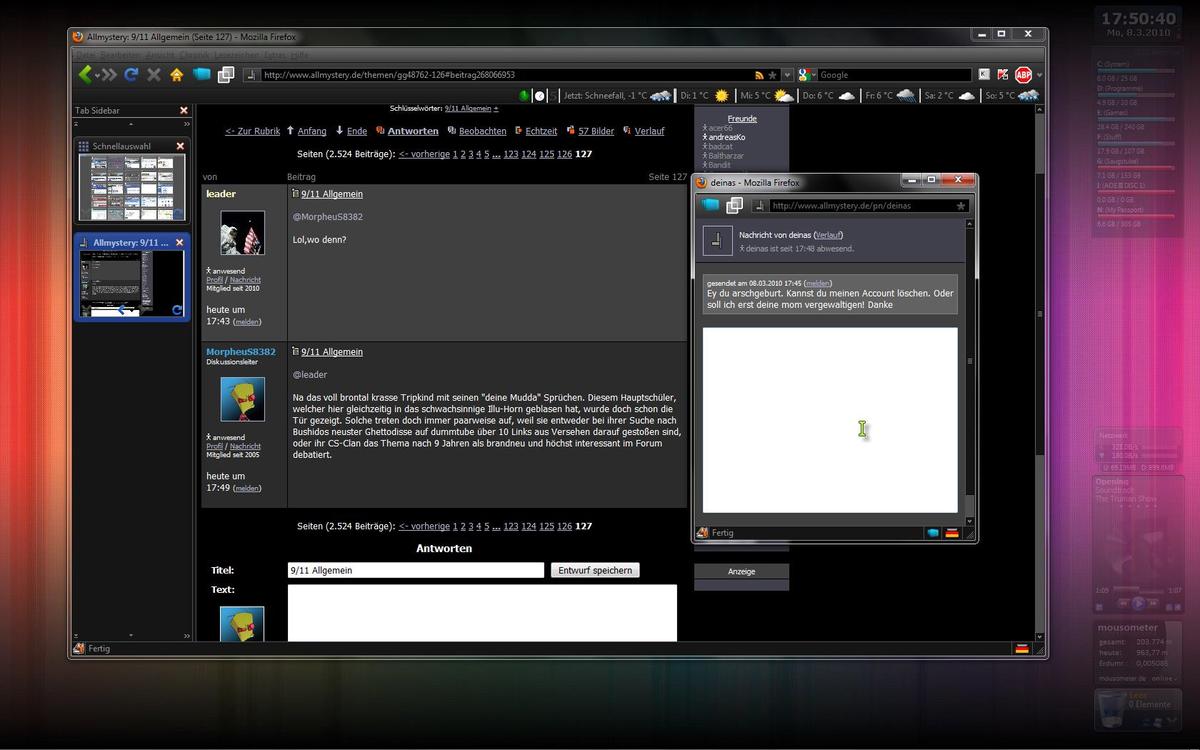Click 'melden' under MorpheuS8382's 17:49 post
Image resolution: width=1200 pixels, height=750 pixels.
pyautogui.click(x=247, y=488)
